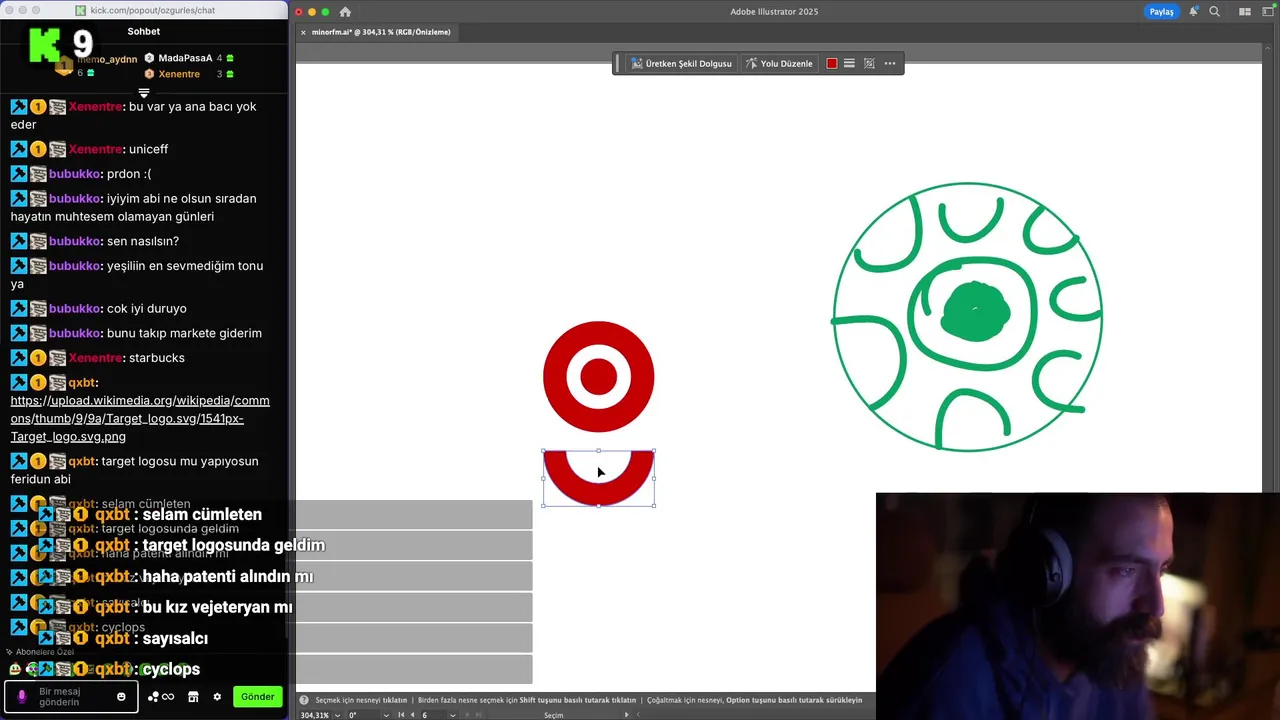
Task: Open the emoji picker in chat
Action: point(121,697)
